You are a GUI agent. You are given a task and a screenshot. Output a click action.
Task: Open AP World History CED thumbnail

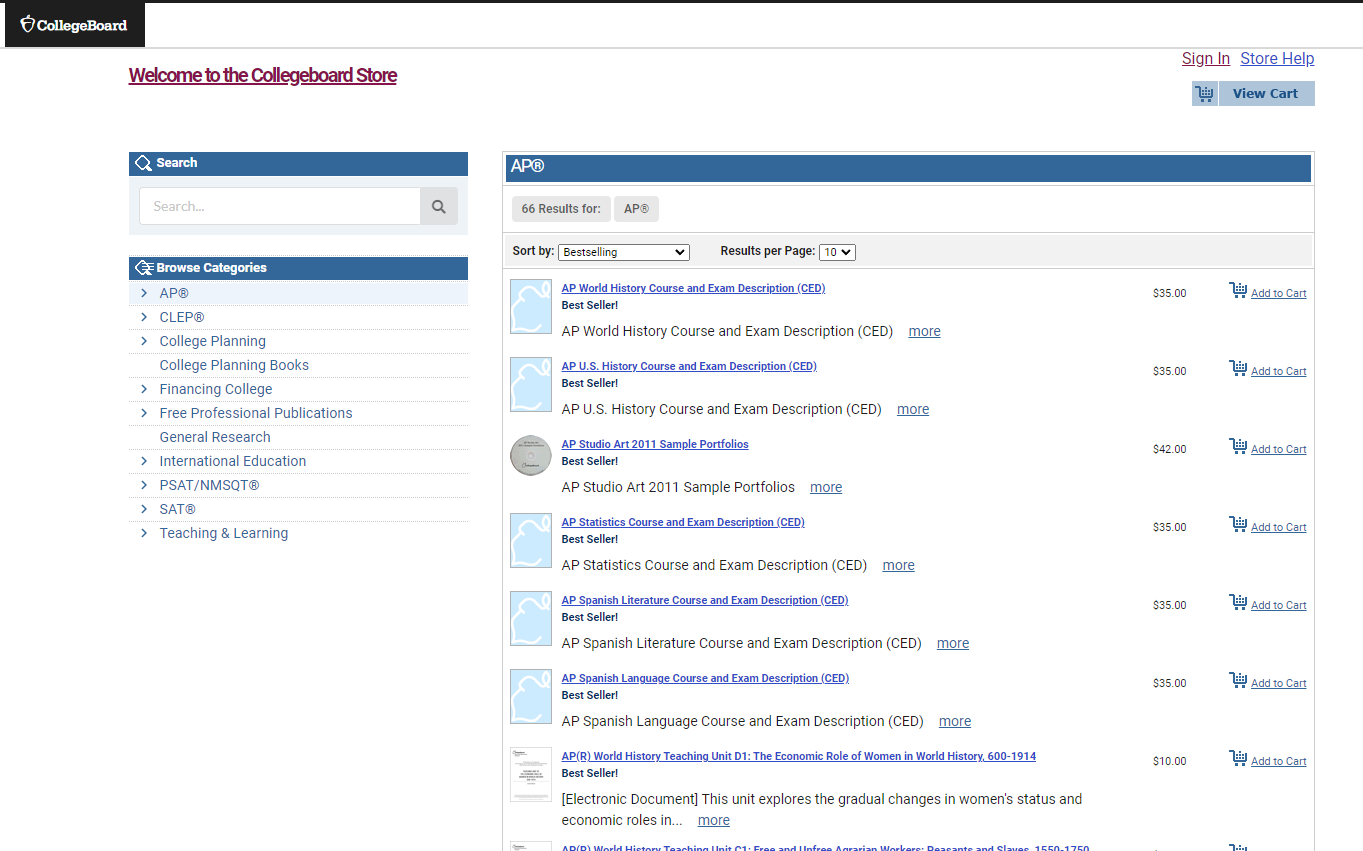(531, 306)
